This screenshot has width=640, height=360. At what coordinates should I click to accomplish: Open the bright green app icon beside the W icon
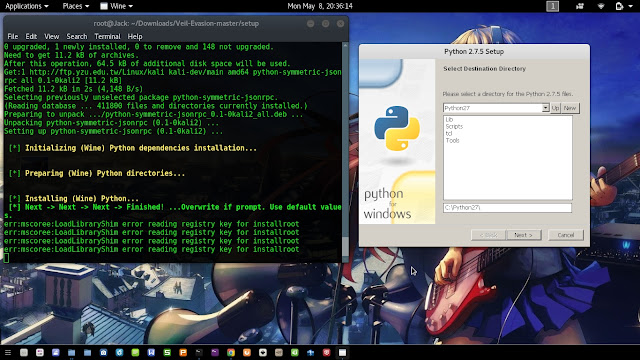click(135, 352)
